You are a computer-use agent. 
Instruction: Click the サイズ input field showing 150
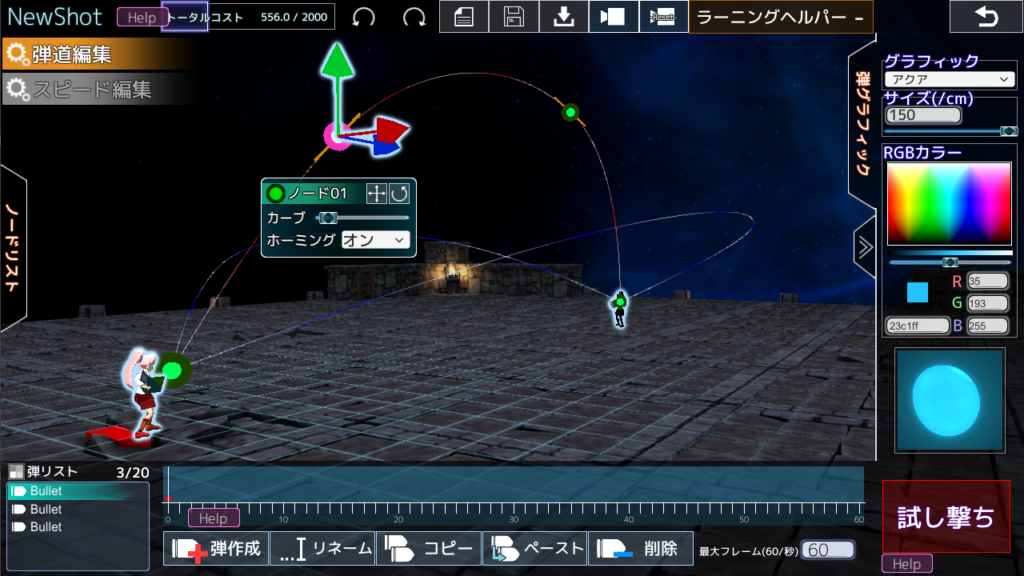pos(923,116)
